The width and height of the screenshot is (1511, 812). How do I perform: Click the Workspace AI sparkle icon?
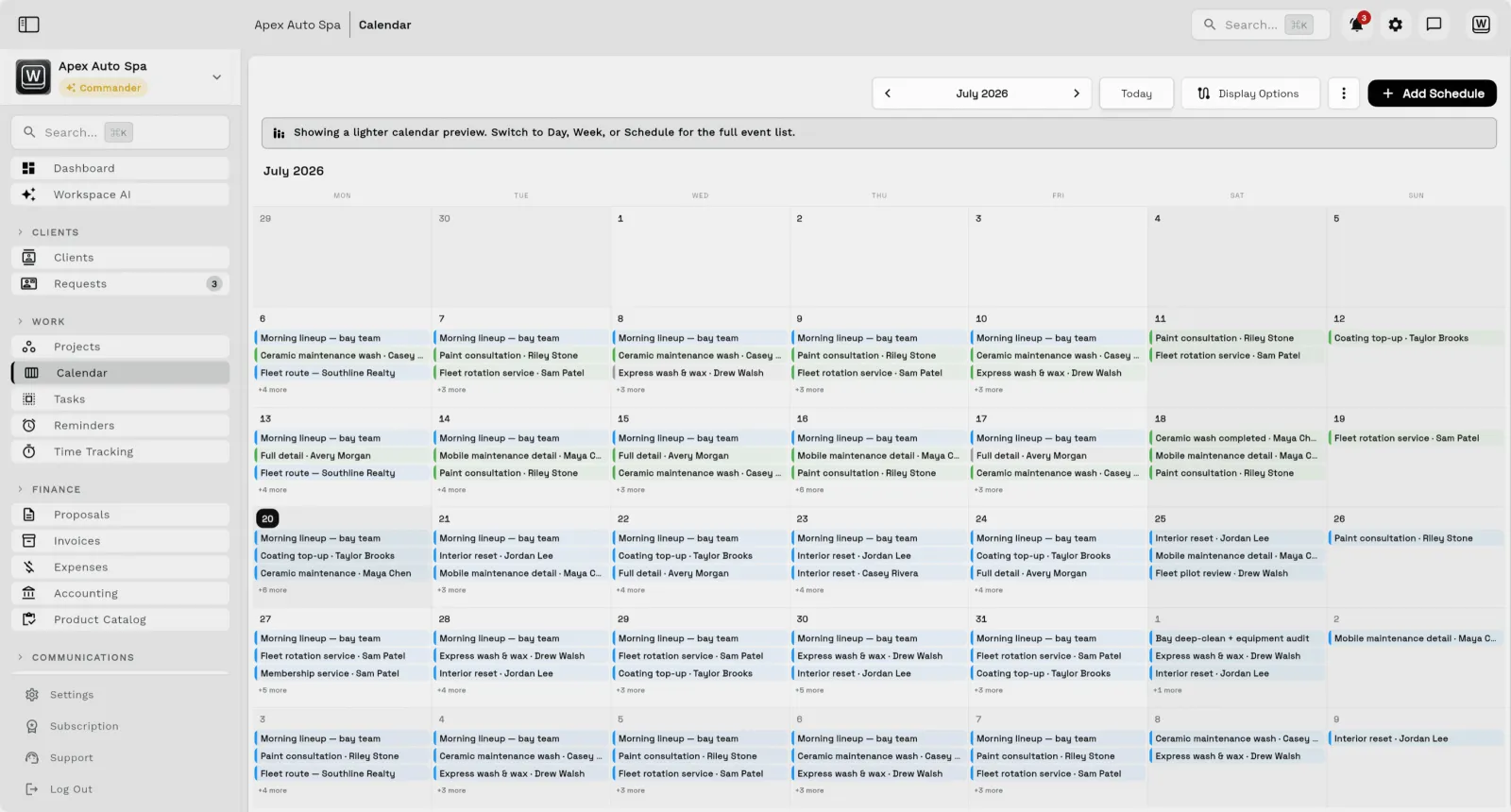point(29,195)
